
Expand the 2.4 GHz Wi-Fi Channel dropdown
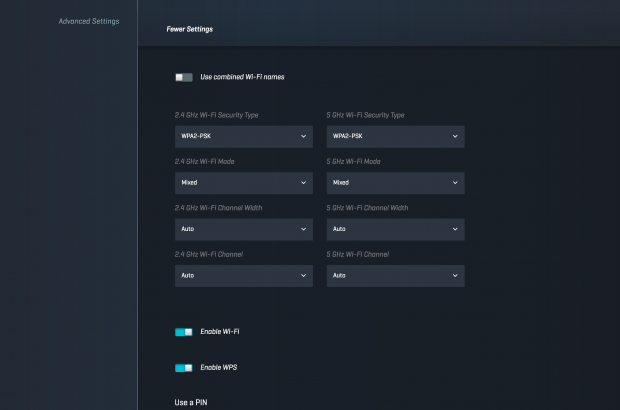coord(243,275)
